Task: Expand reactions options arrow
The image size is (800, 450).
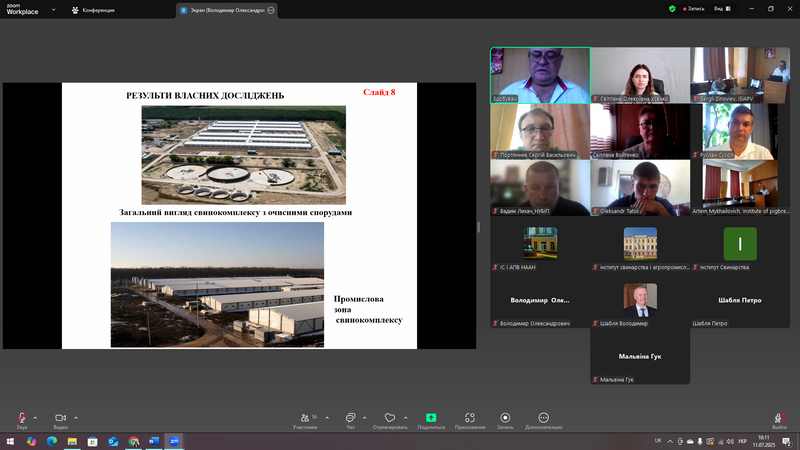Action: click(x=406, y=418)
